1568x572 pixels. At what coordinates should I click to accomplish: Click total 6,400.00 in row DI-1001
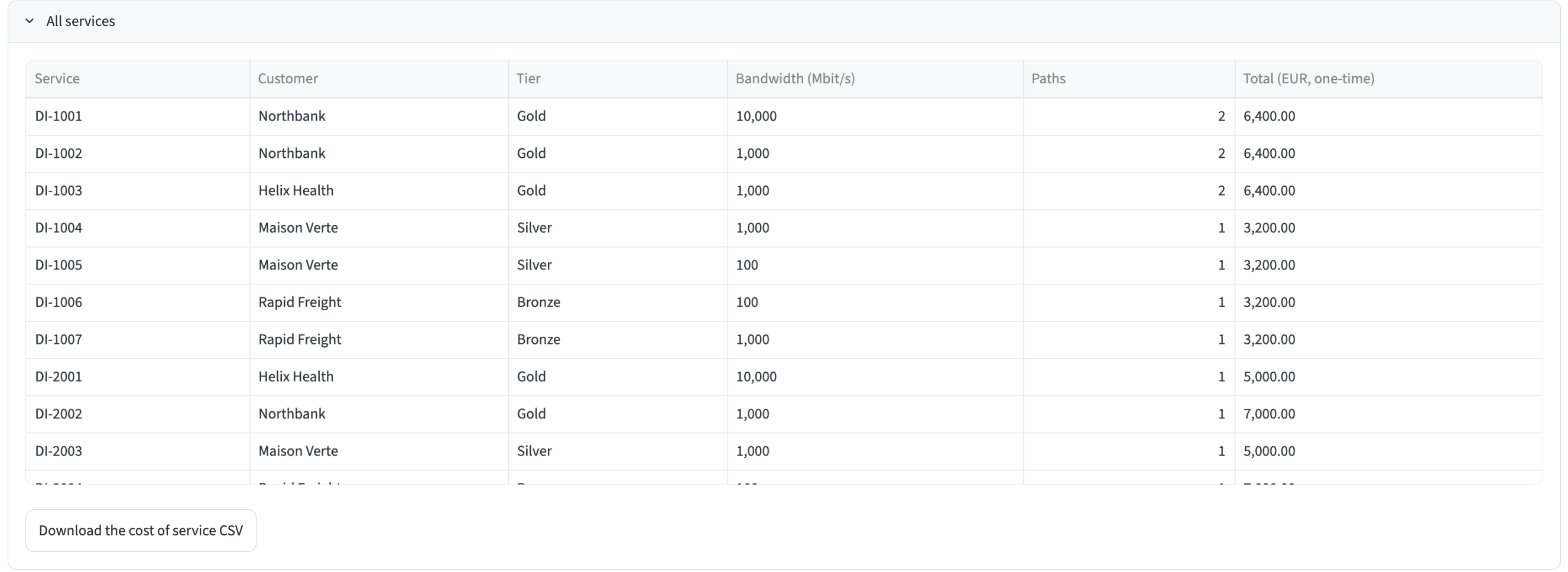tap(1388, 116)
